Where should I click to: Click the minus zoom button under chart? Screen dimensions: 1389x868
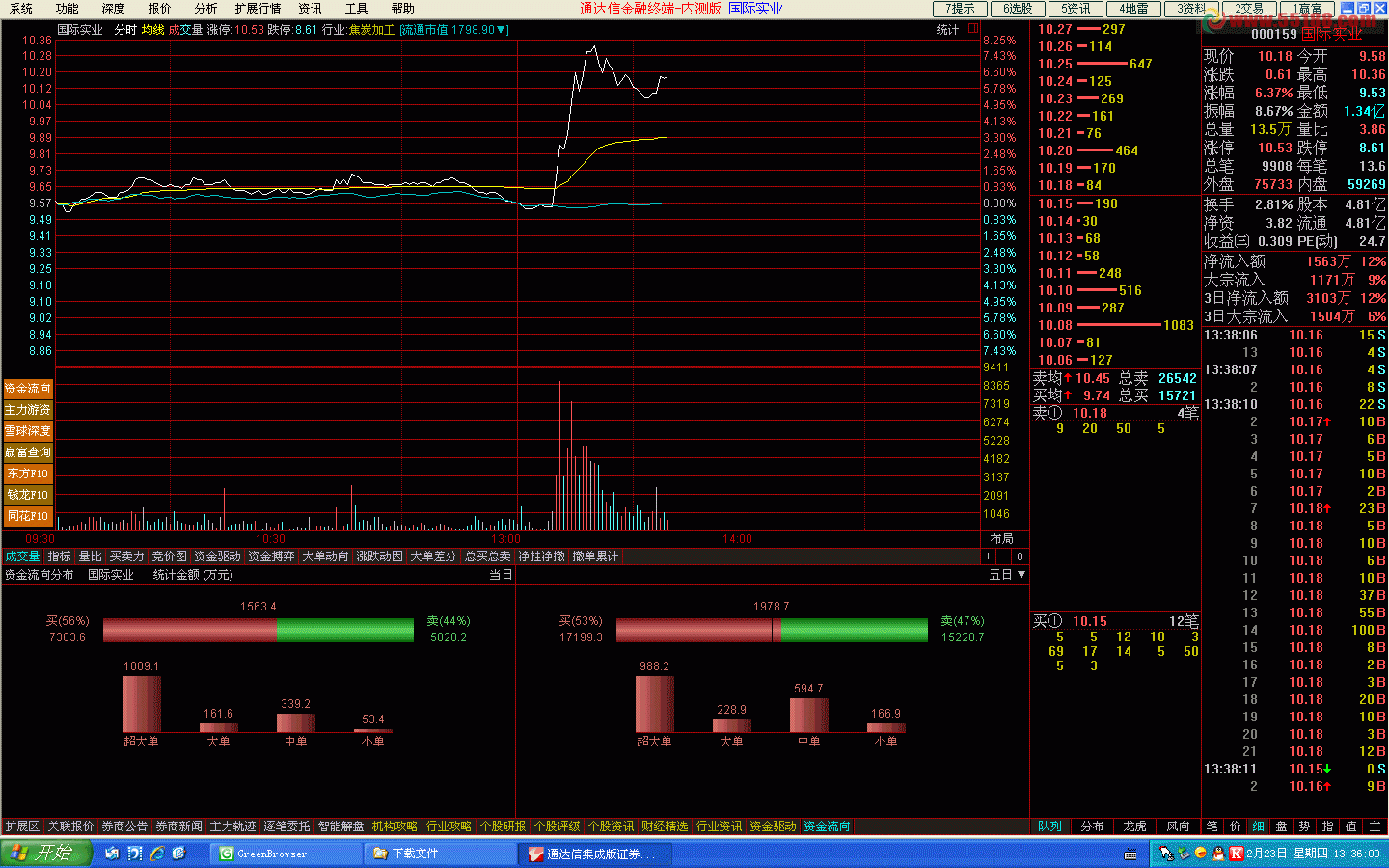pyautogui.click(x=1003, y=556)
